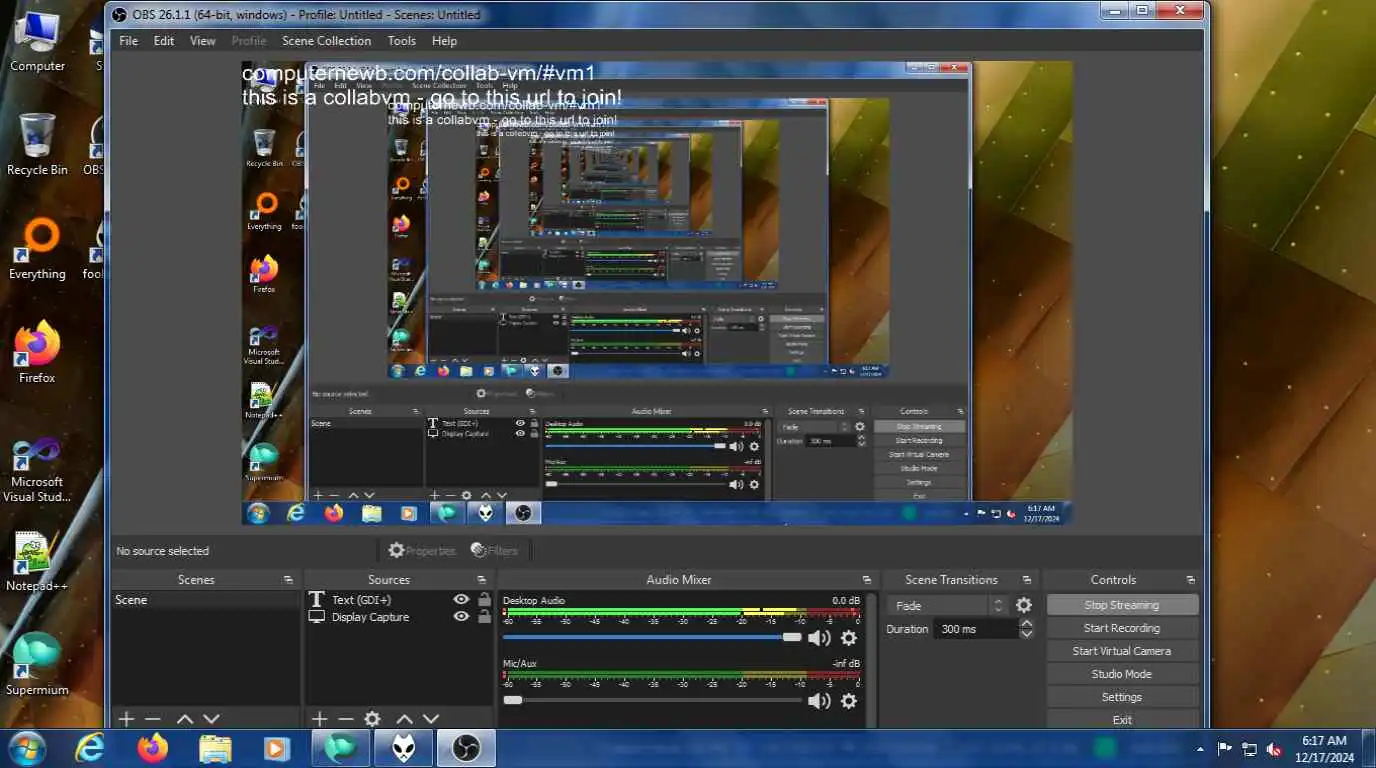The height and width of the screenshot is (768, 1376).
Task: Pop out the Controls dock
Action: [1190, 580]
